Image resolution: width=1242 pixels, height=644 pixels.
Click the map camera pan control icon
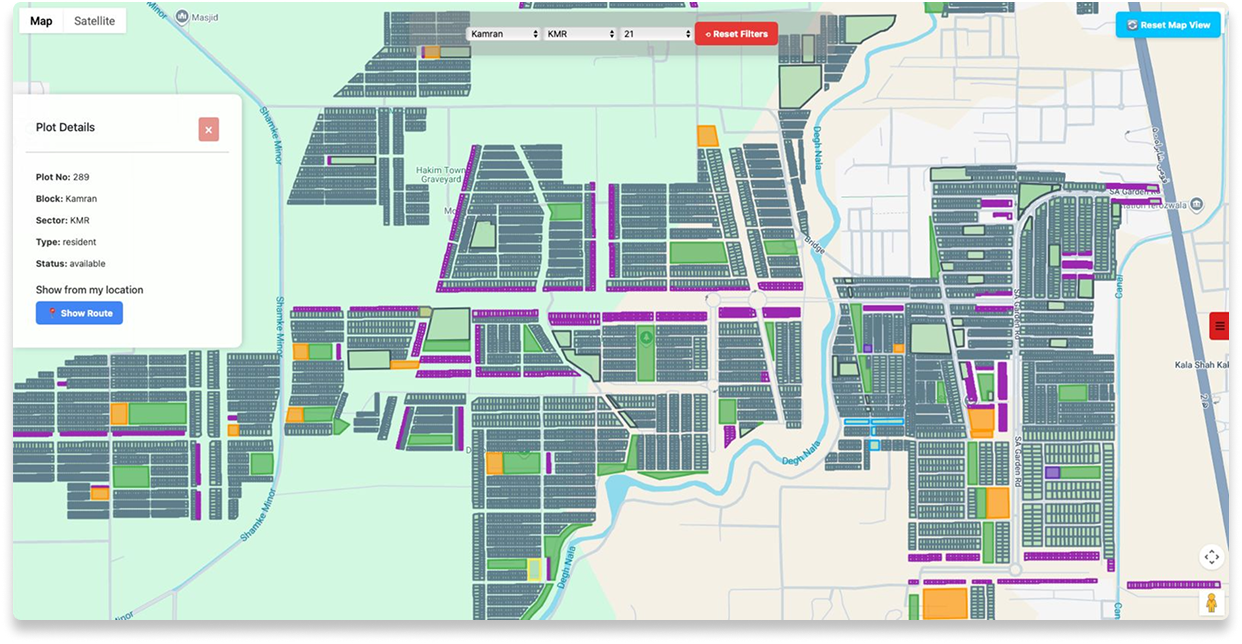(1211, 557)
